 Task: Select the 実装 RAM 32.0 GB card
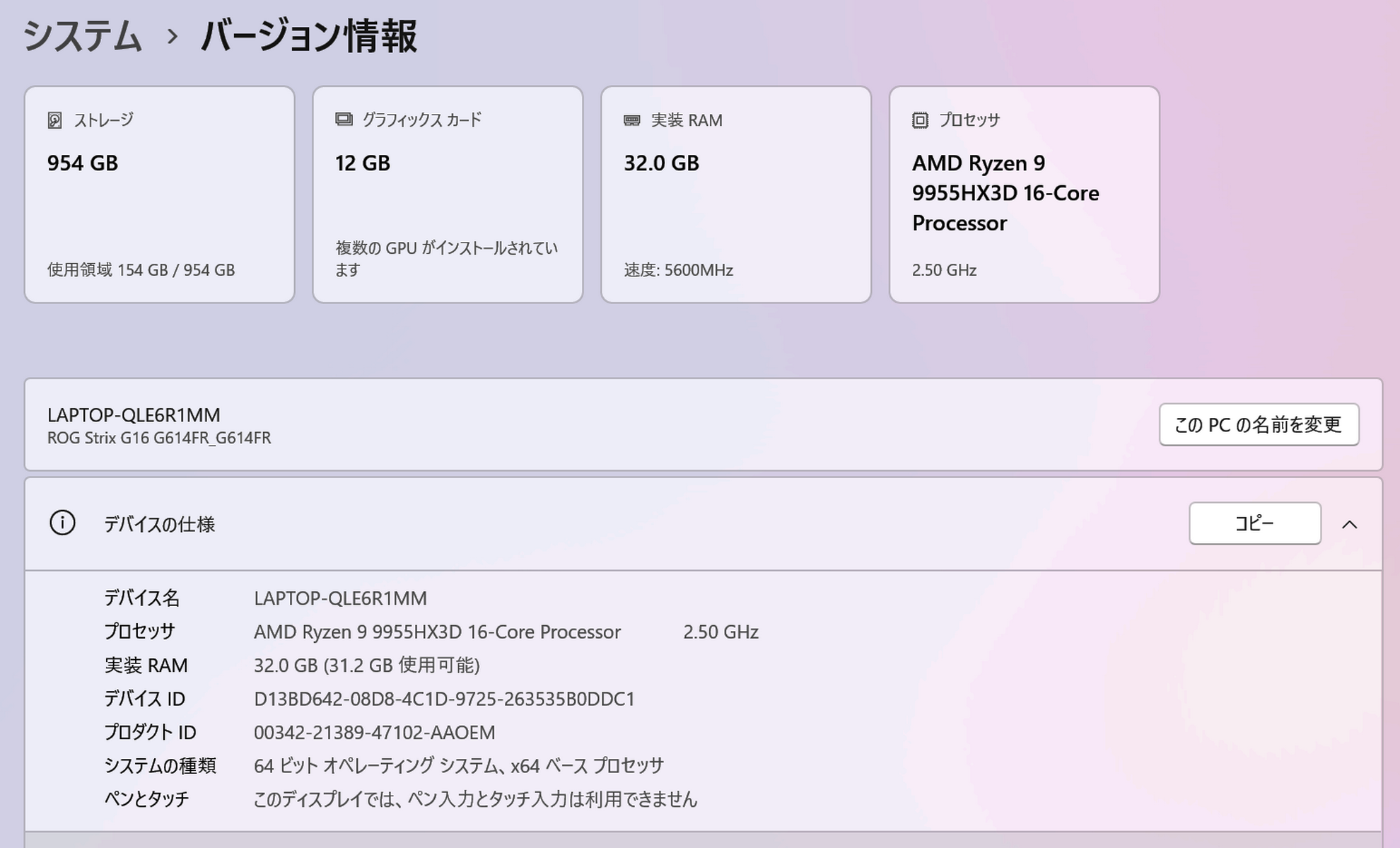[735, 194]
